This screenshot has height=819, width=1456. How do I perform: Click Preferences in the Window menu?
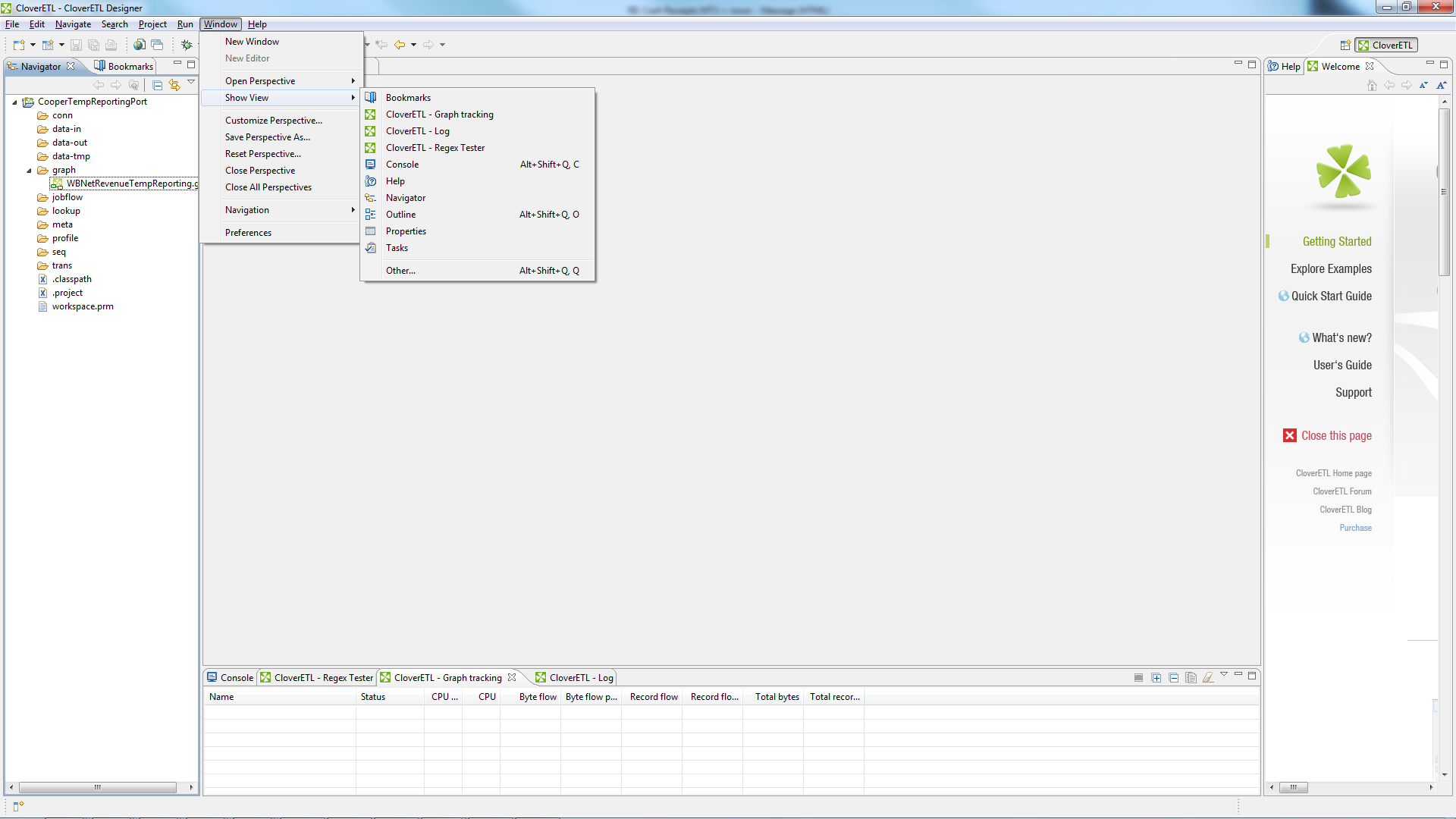coord(281,233)
